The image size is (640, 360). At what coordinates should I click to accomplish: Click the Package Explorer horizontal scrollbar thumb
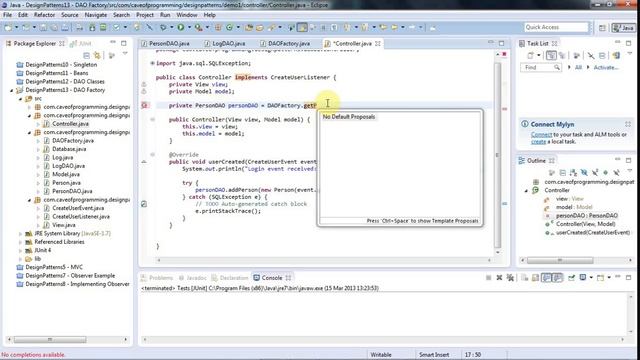pos(50,340)
